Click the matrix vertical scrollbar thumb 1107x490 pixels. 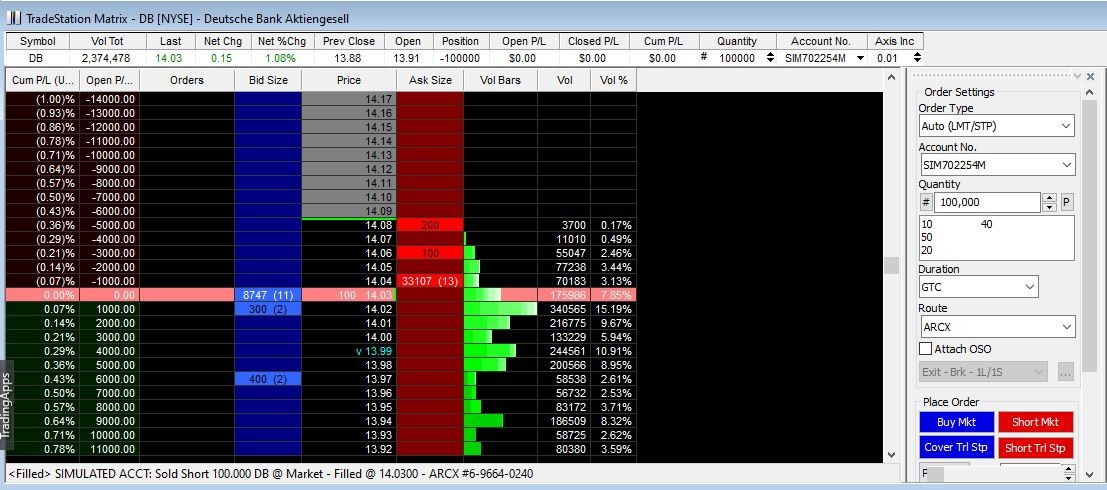click(x=891, y=265)
